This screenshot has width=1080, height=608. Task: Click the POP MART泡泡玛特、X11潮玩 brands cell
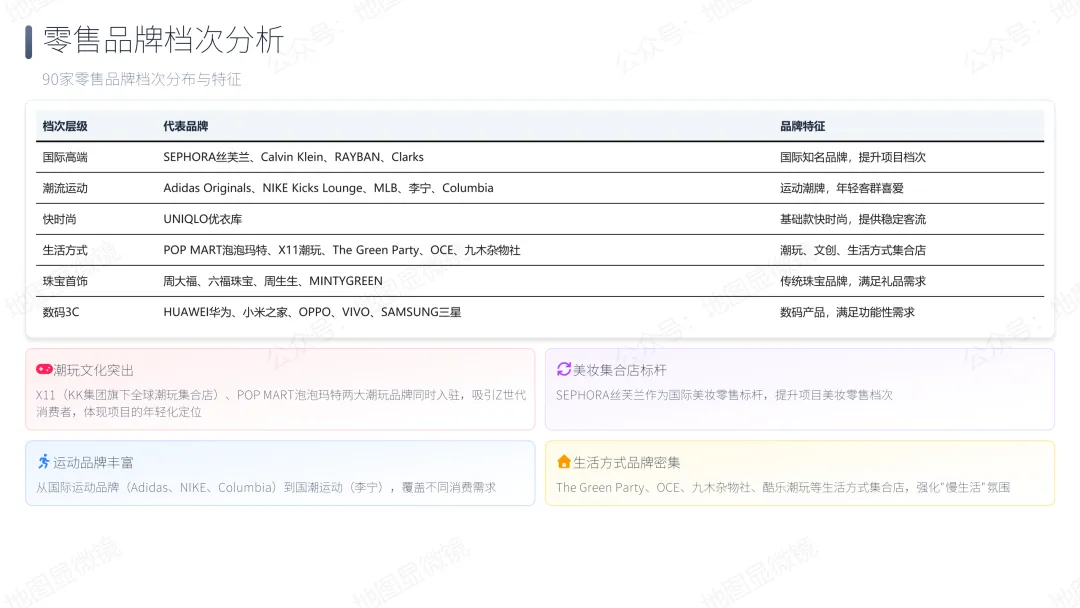coord(342,250)
